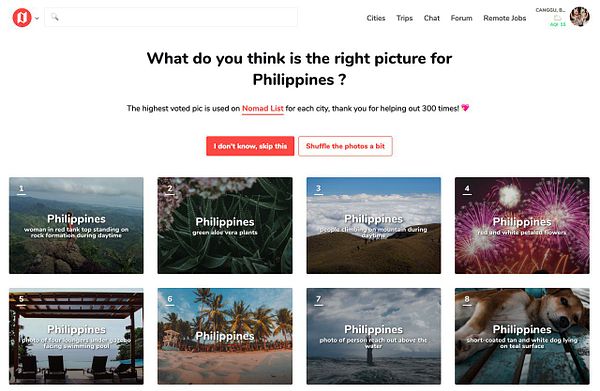The width and height of the screenshot is (600, 391).
Task: Click 'Shuffle the photos a bit'
Action: tap(345, 146)
